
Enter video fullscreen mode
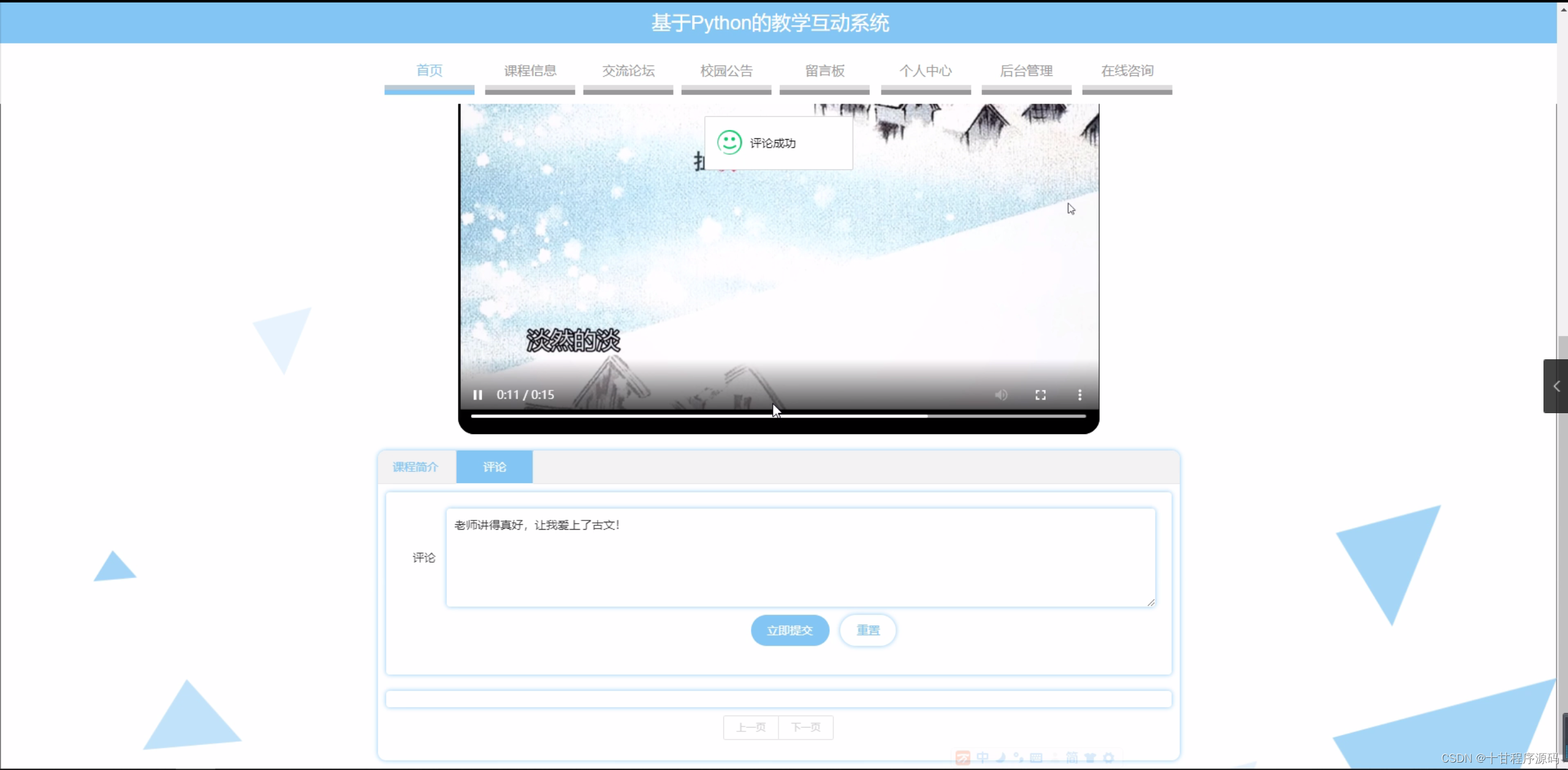[1040, 395]
